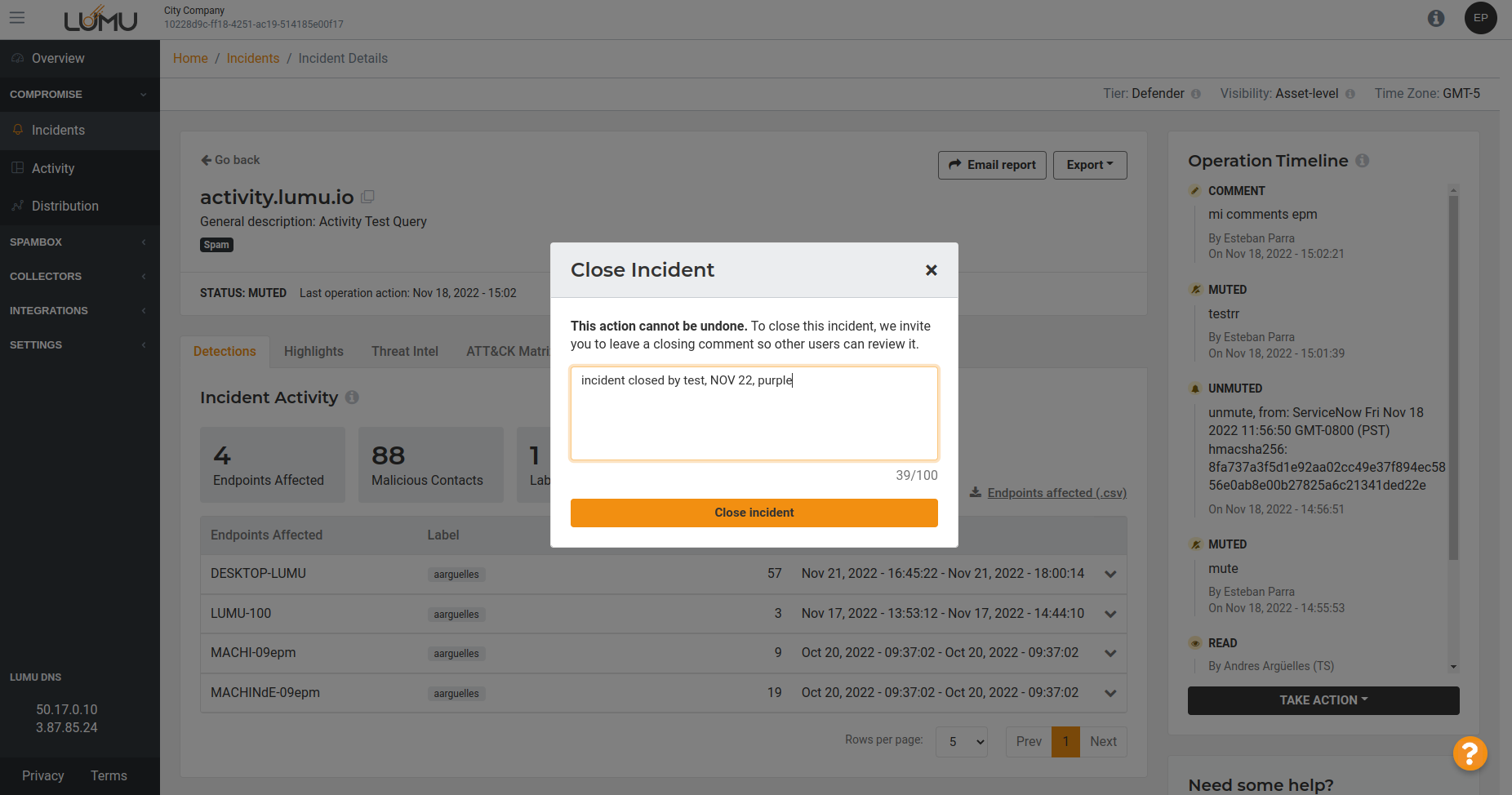This screenshot has width=1512, height=795.
Task: Download the Endpoints affected (.csv) link
Action: pyautogui.click(x=1056, y=493)
